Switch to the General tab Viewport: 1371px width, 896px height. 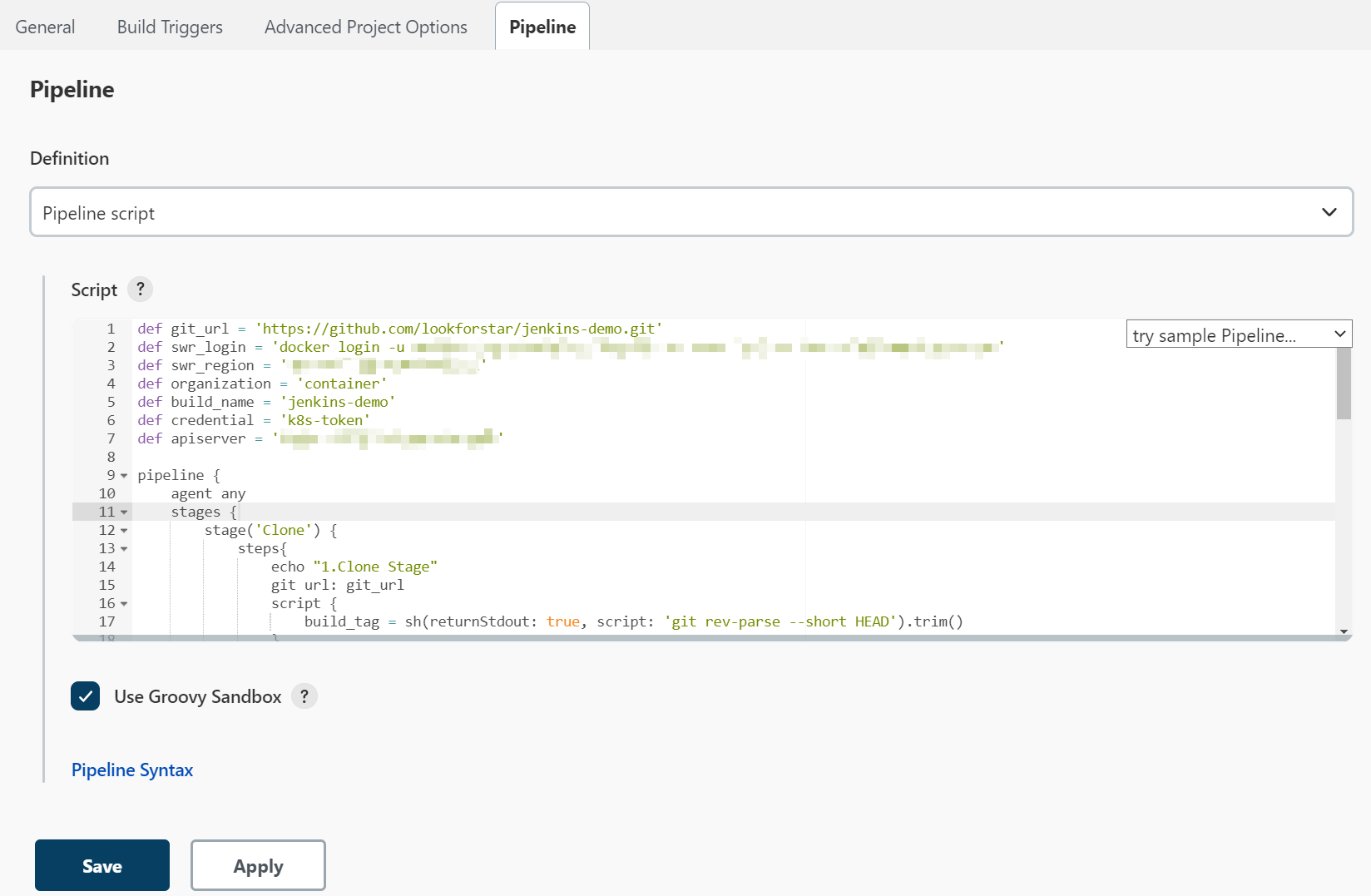[x=45, y=27]
